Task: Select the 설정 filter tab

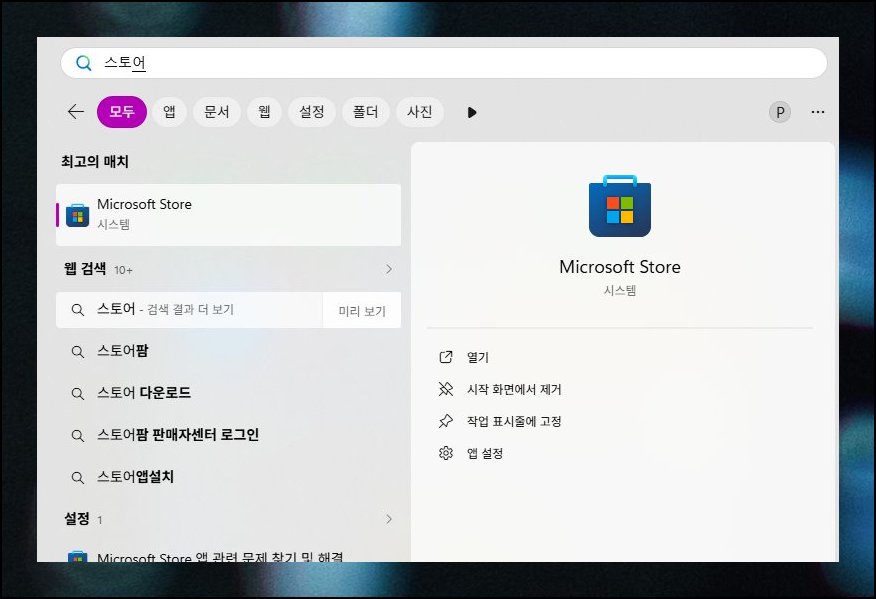Action: [x=312, y=112]
